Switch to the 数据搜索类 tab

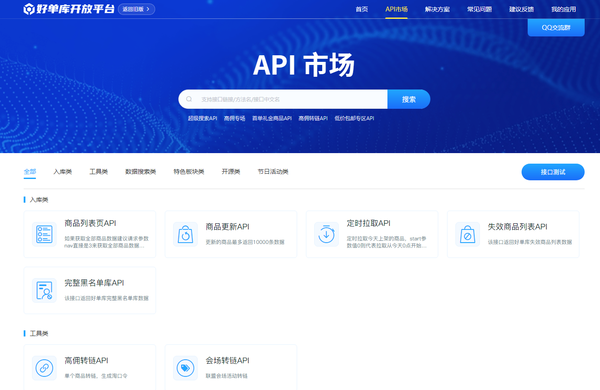coord(140,172)
